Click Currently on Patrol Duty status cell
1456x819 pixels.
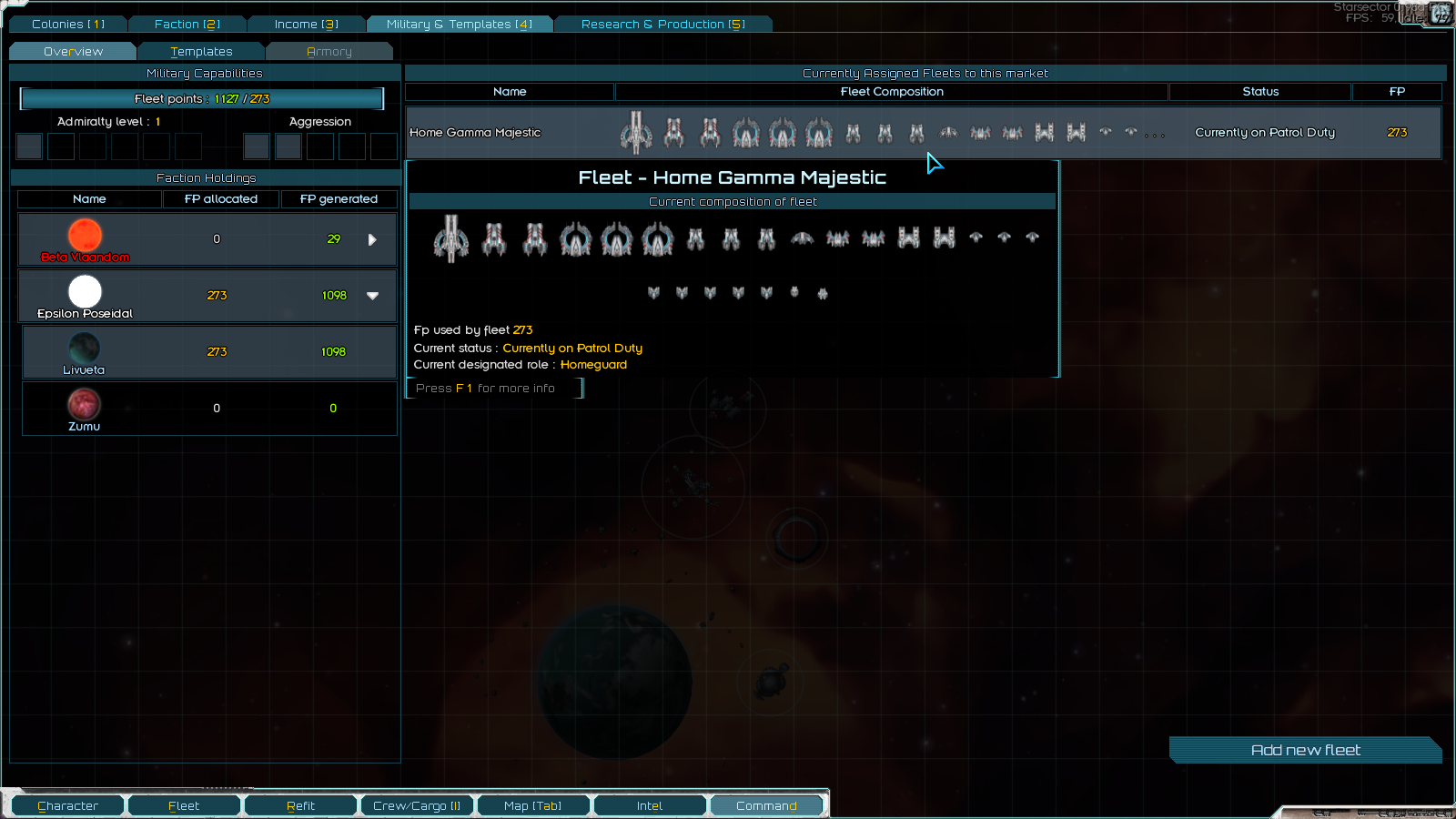point(1265,133)
